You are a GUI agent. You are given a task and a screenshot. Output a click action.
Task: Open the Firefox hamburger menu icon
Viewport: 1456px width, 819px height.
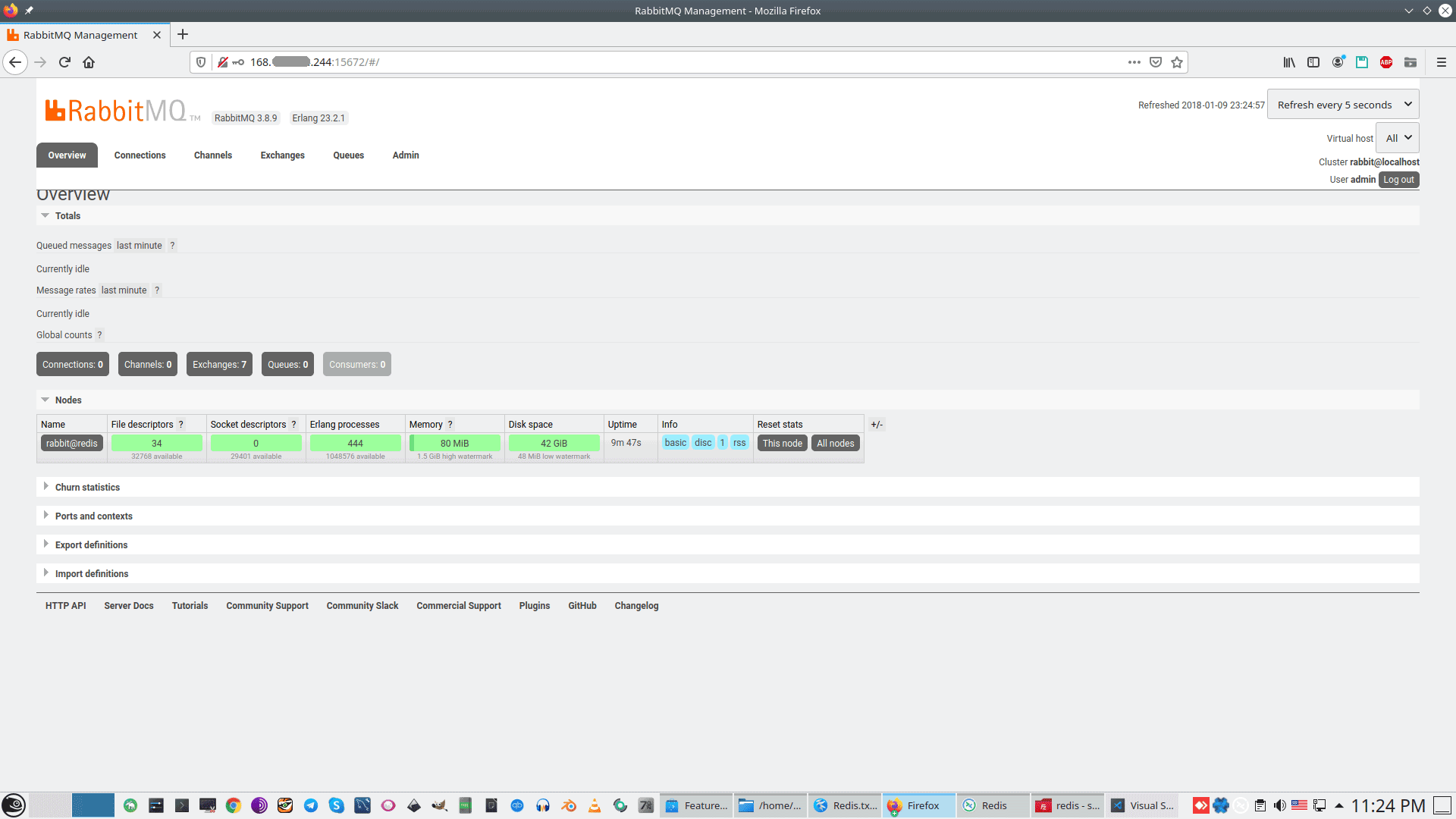1441,62
